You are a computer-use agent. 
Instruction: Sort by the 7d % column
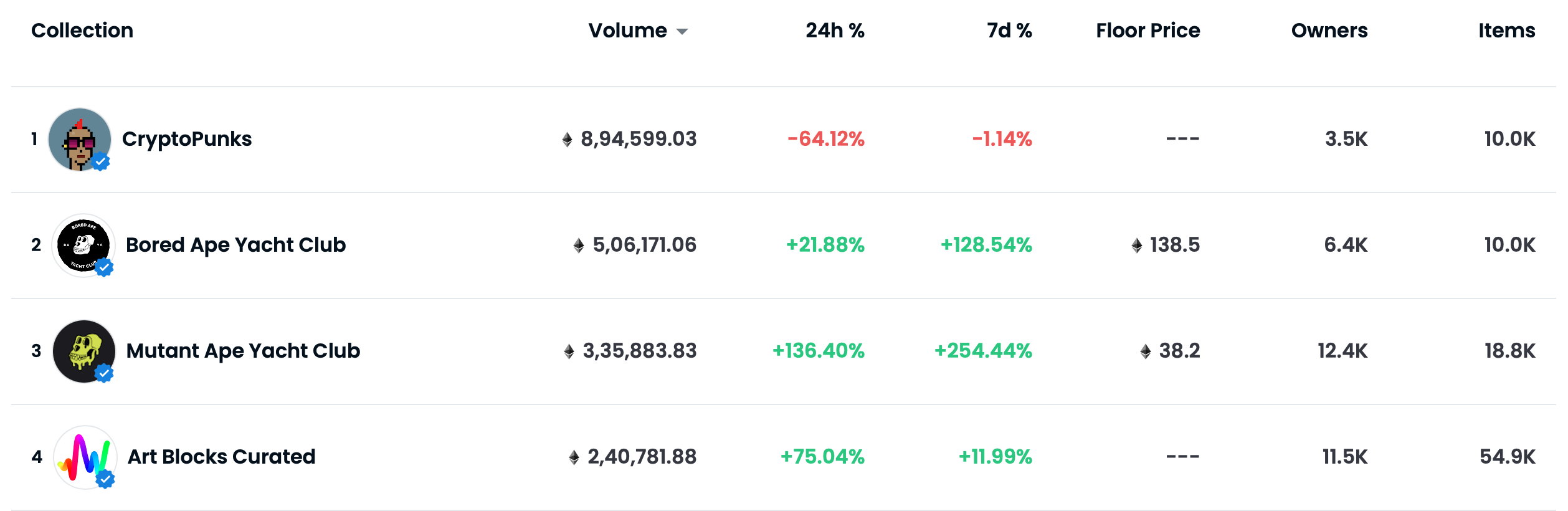[1009, 31]
